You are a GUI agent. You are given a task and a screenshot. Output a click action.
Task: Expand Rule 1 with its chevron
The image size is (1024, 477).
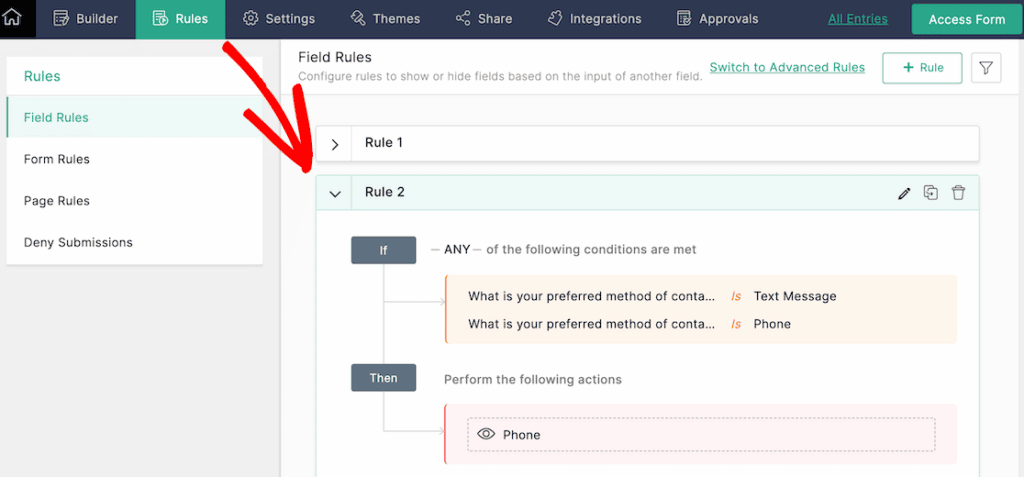[335, 144]
